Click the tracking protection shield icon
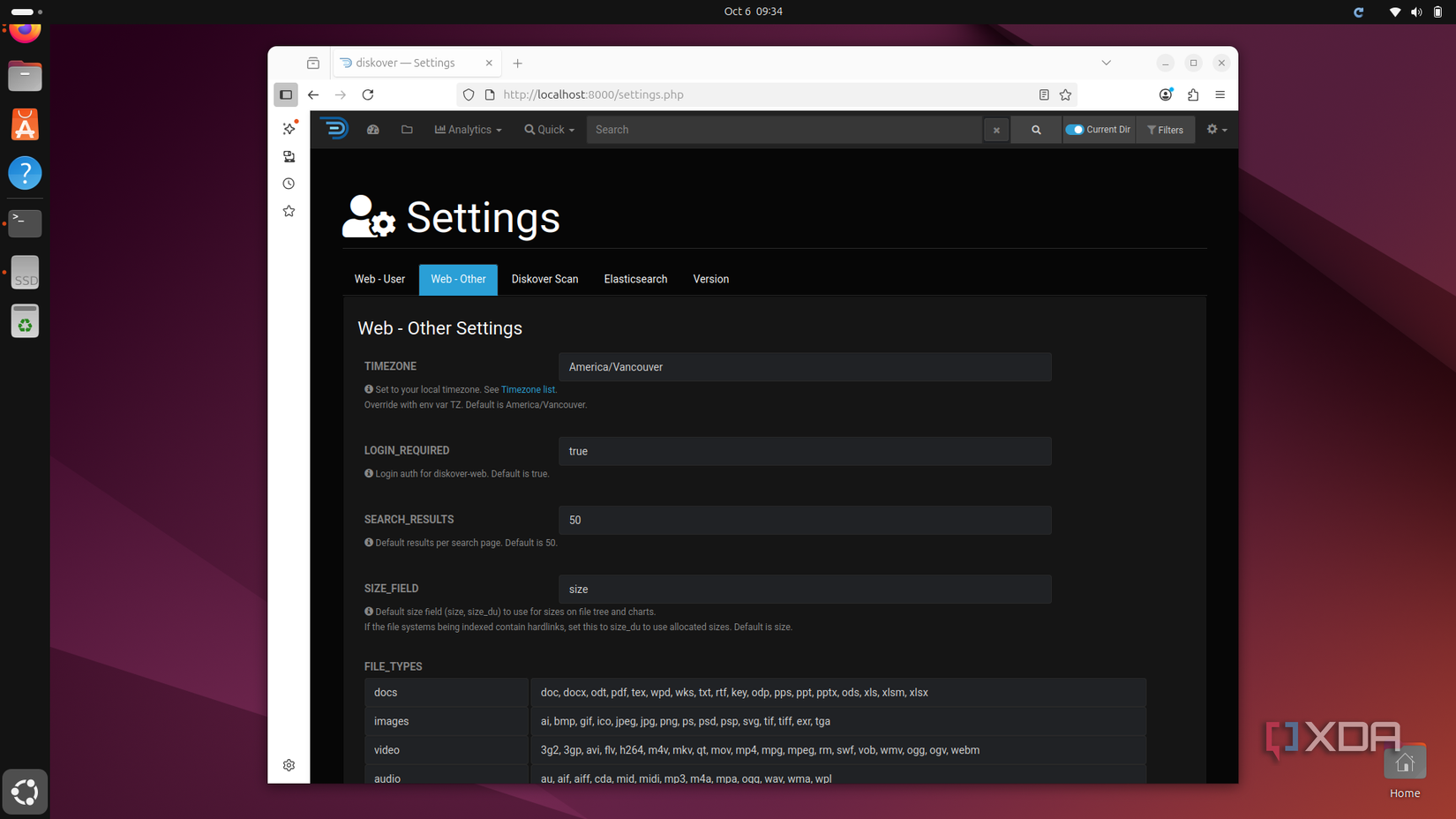Image resolution: width=1456 pixels, height=819 pixels. (x=468, y=94)
